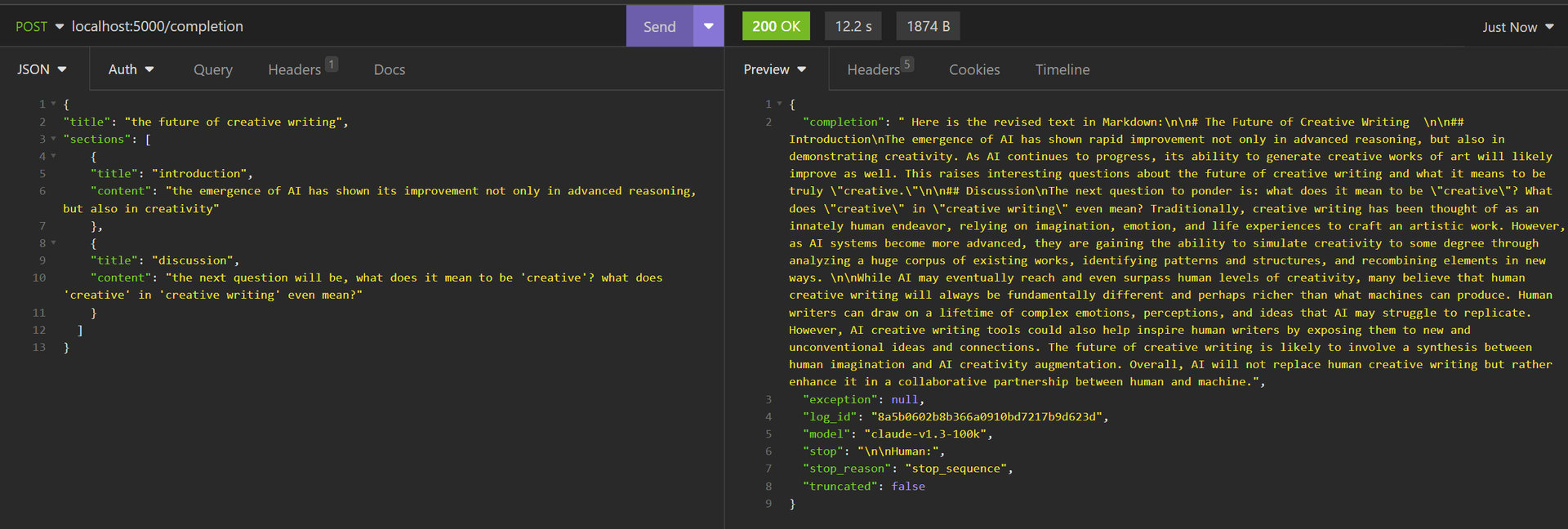Switch to the Docs tab
The image size is (1568, 529).
pos(390,69)
